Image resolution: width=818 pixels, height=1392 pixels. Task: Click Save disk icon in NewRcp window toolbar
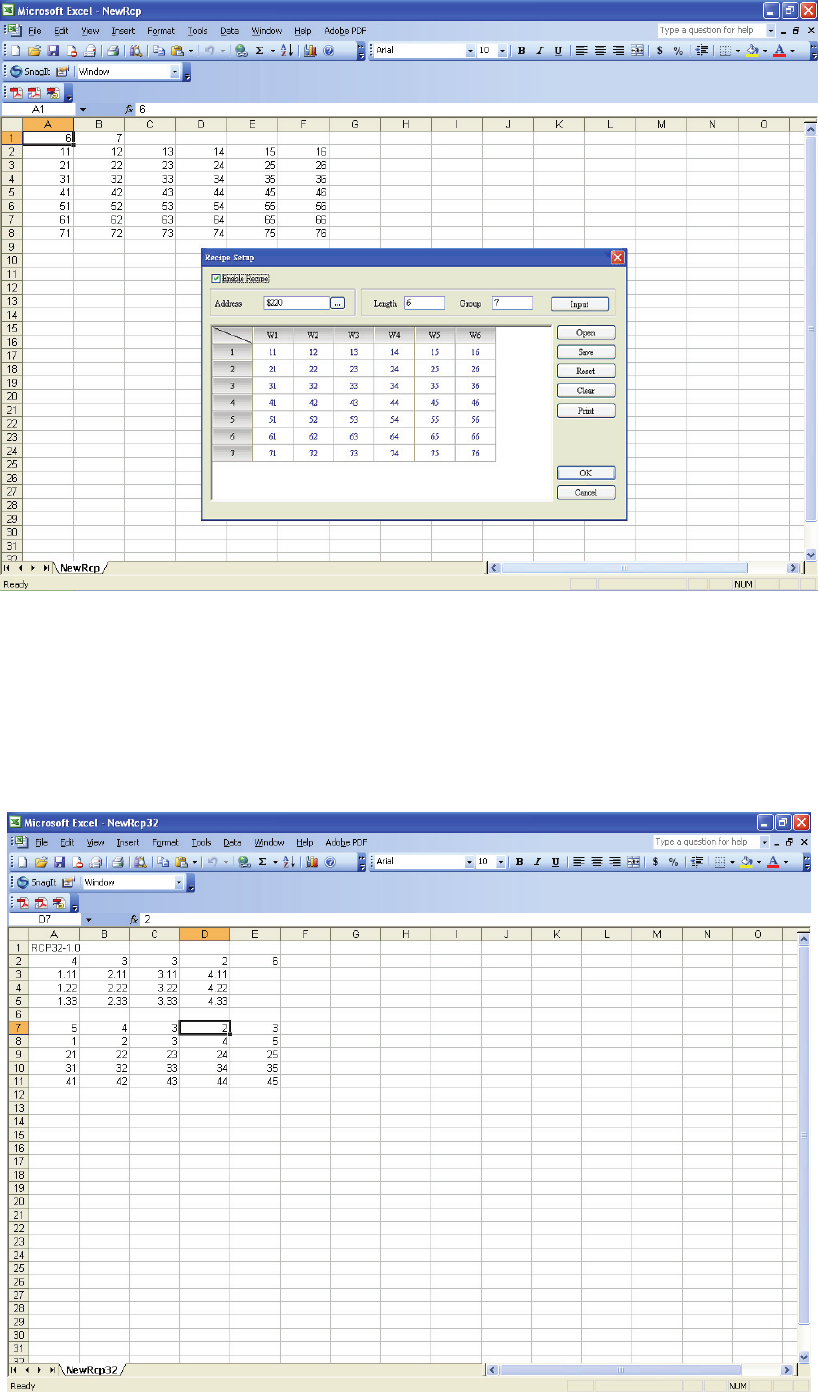(54, 50)
